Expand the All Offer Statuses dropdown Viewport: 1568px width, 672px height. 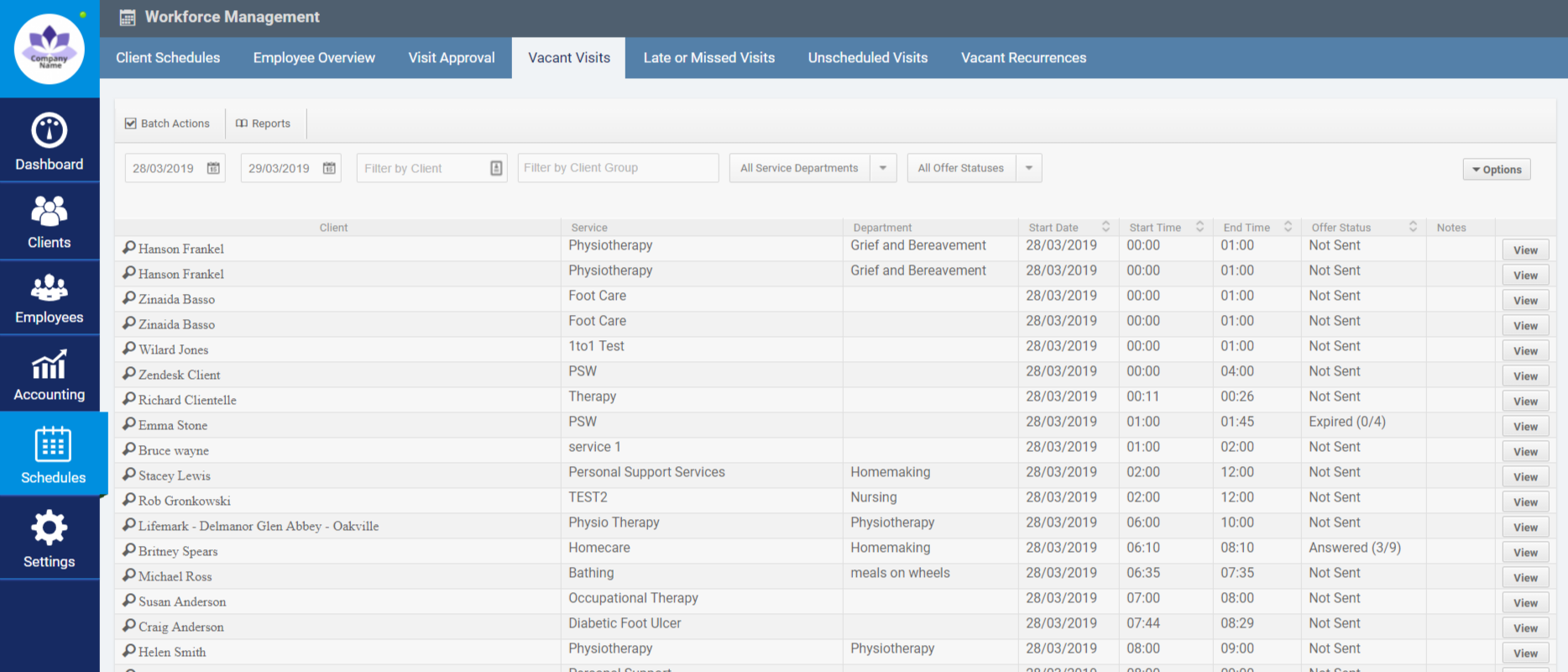coord(1029,168)
